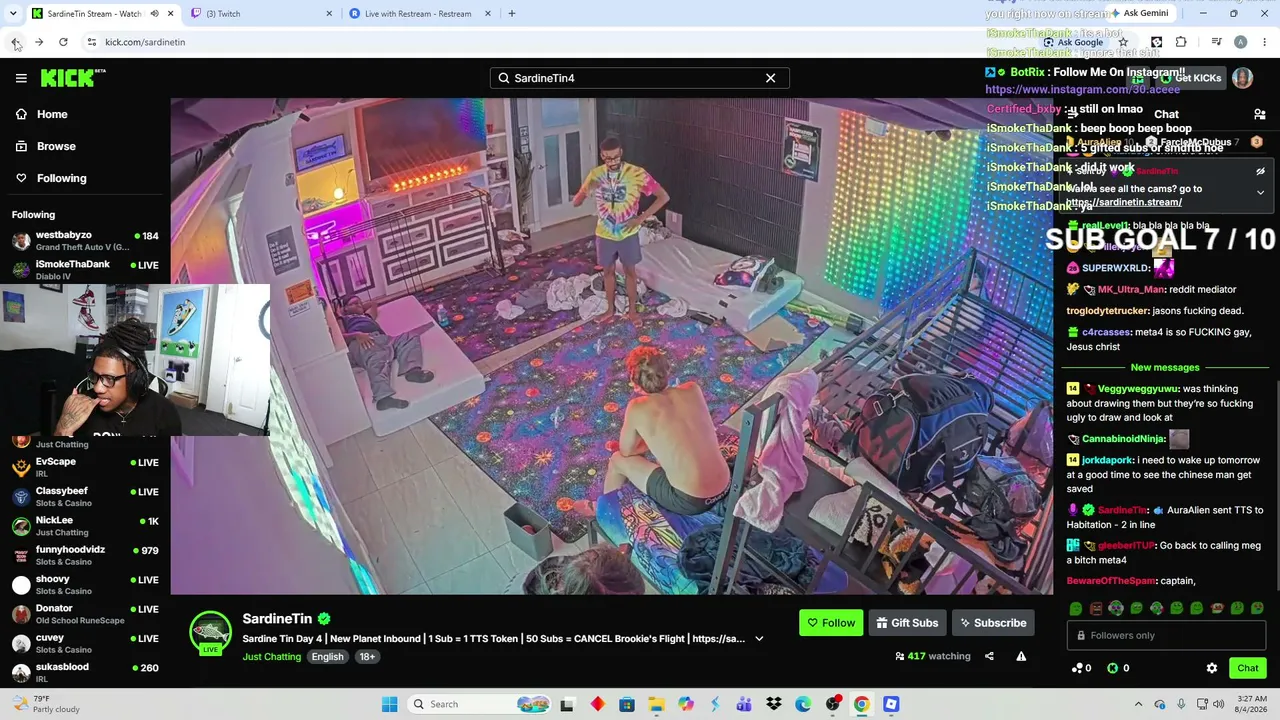Open a new browser tab
Screen dimensions: 1280x720
click(511, 14)
